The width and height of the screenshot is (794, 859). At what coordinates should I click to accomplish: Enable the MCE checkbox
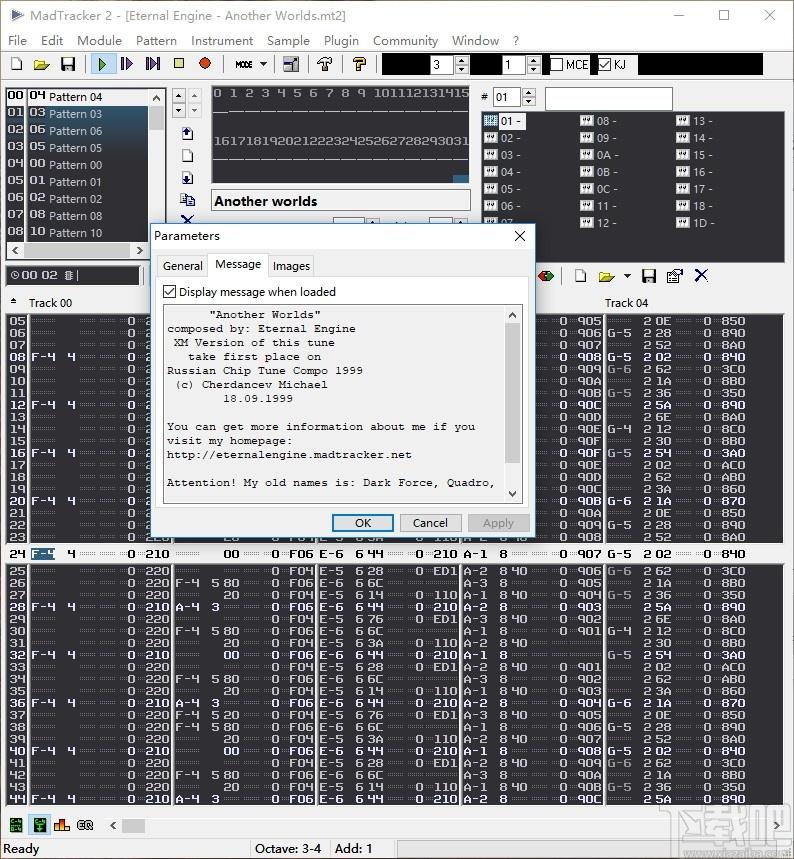pos(557,65)
